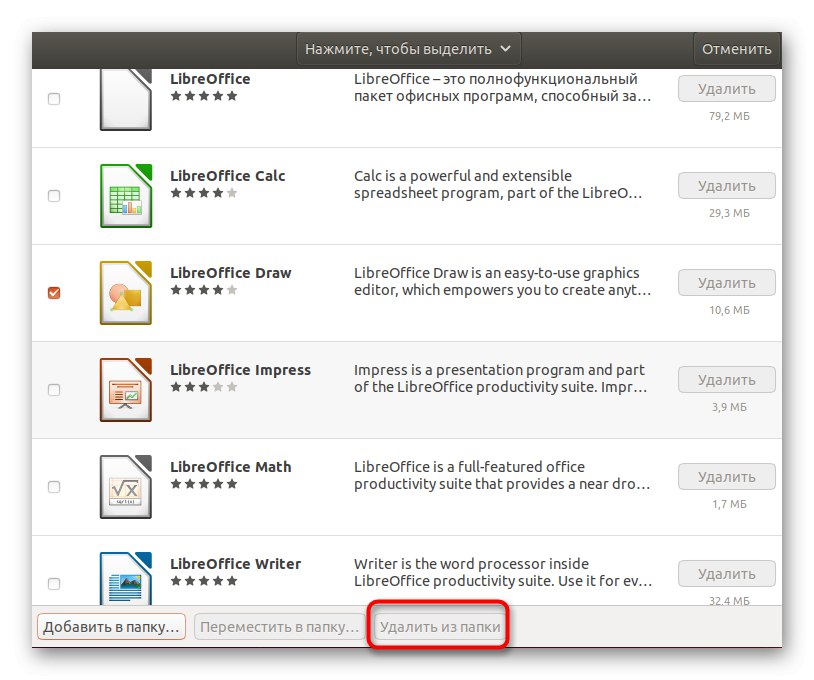Click the 'LibreOffice Math' title
The height and width of the screenshot is (680, 814).
point(231,467)
